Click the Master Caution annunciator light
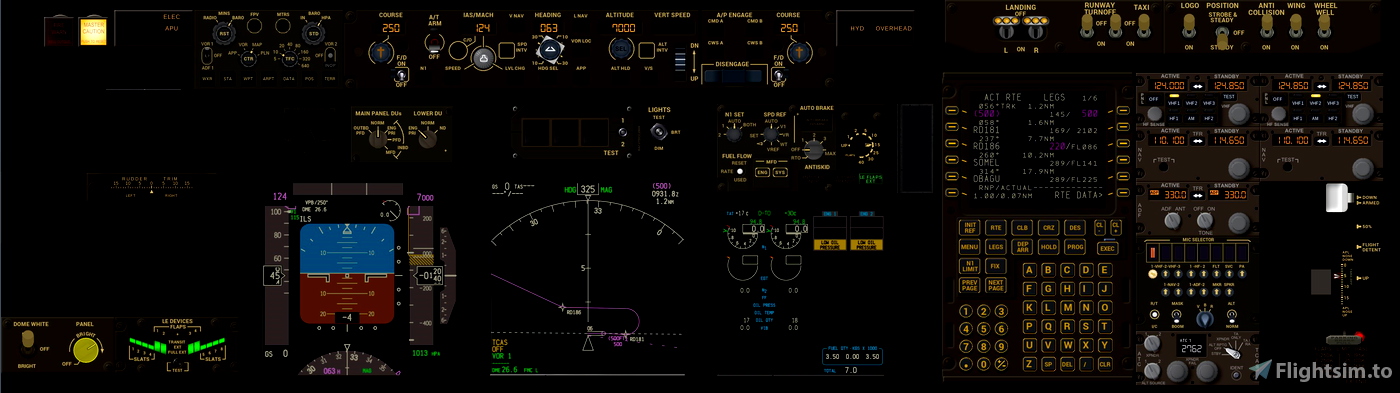Image resolution: width=1400 pixels, height=393 pixels. [93, 30]
